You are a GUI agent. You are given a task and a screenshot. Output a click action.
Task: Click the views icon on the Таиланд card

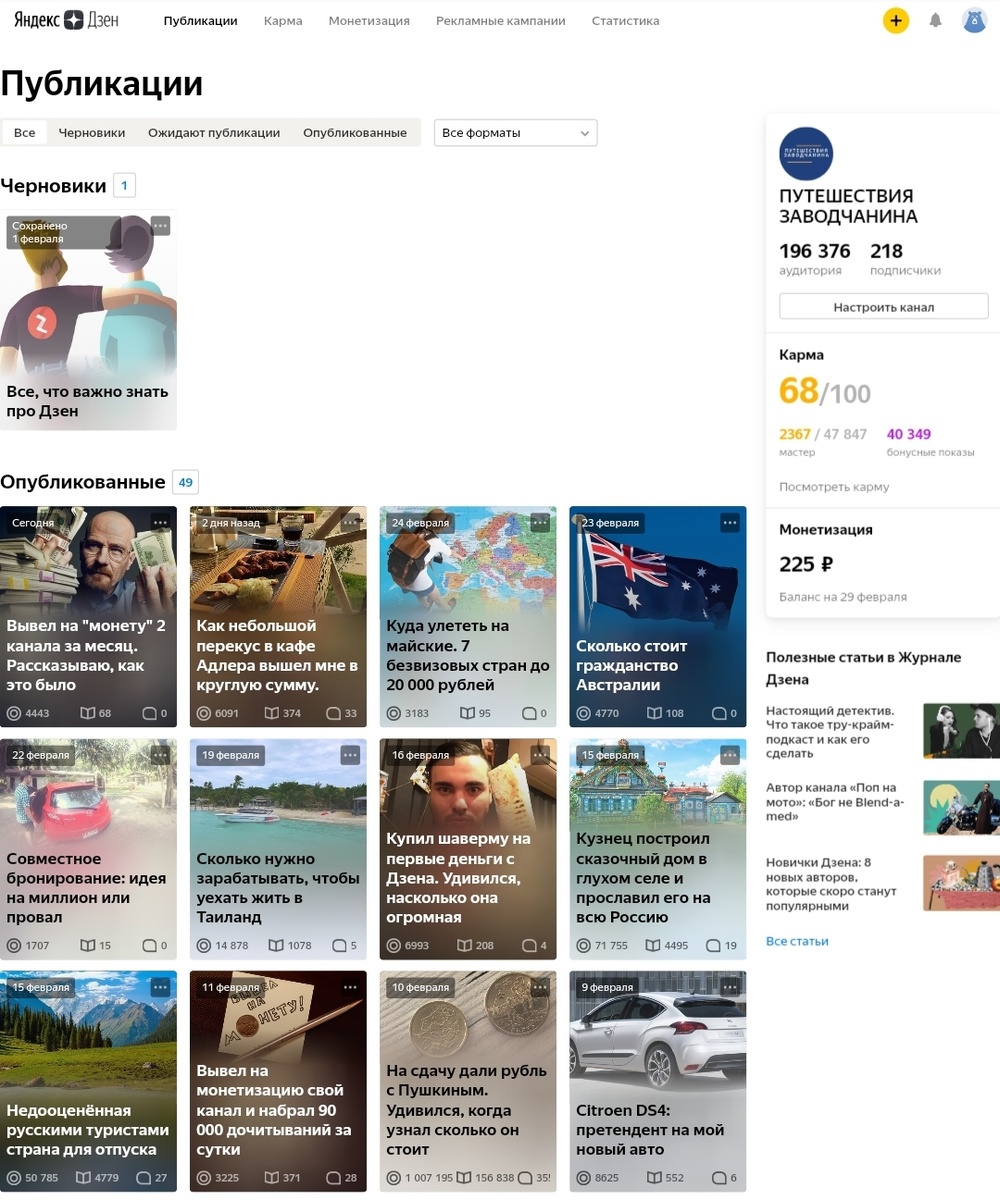204,946
